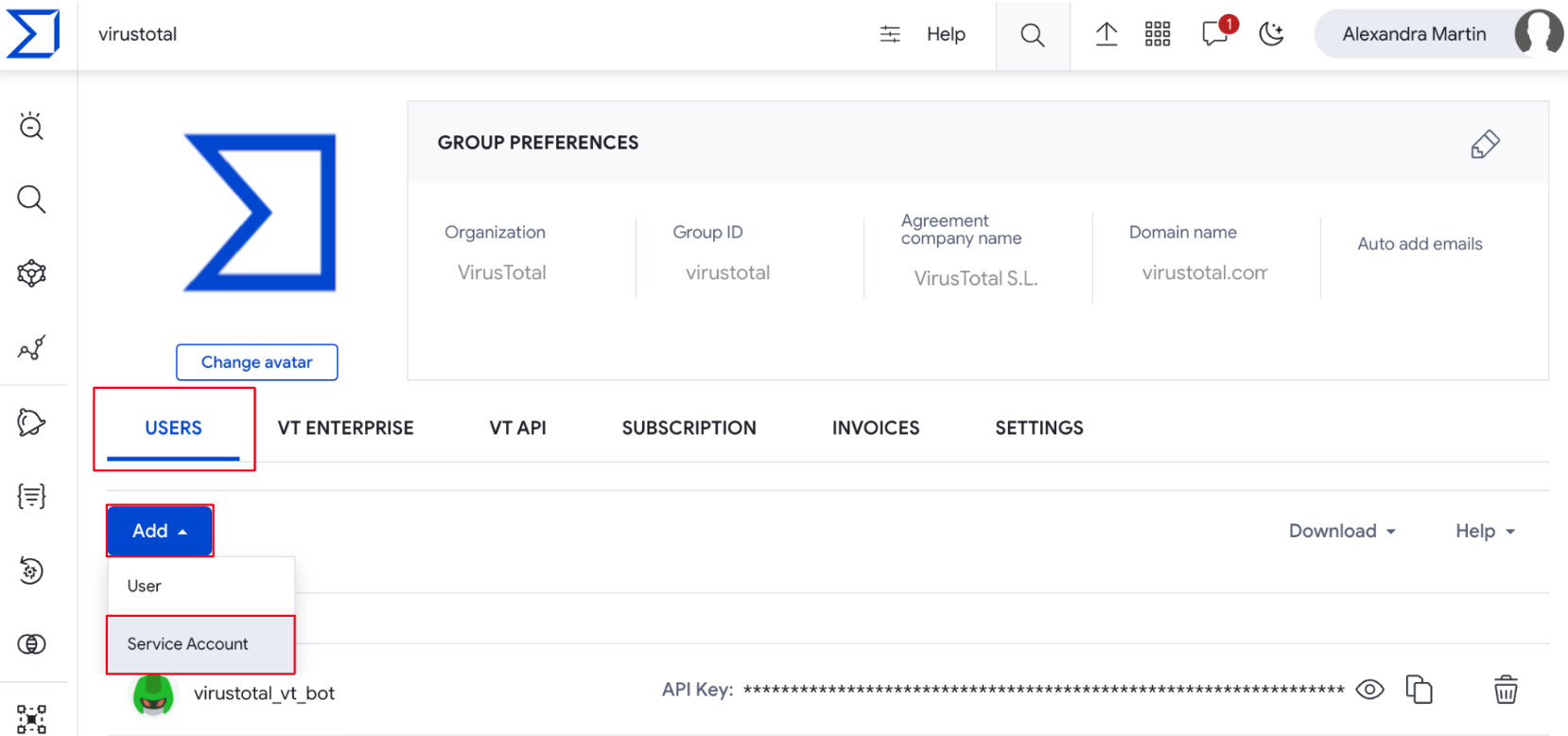Open the apps grid icon in the top bar
Screen dimensions: 1568x736
(x=1158, y=34)
